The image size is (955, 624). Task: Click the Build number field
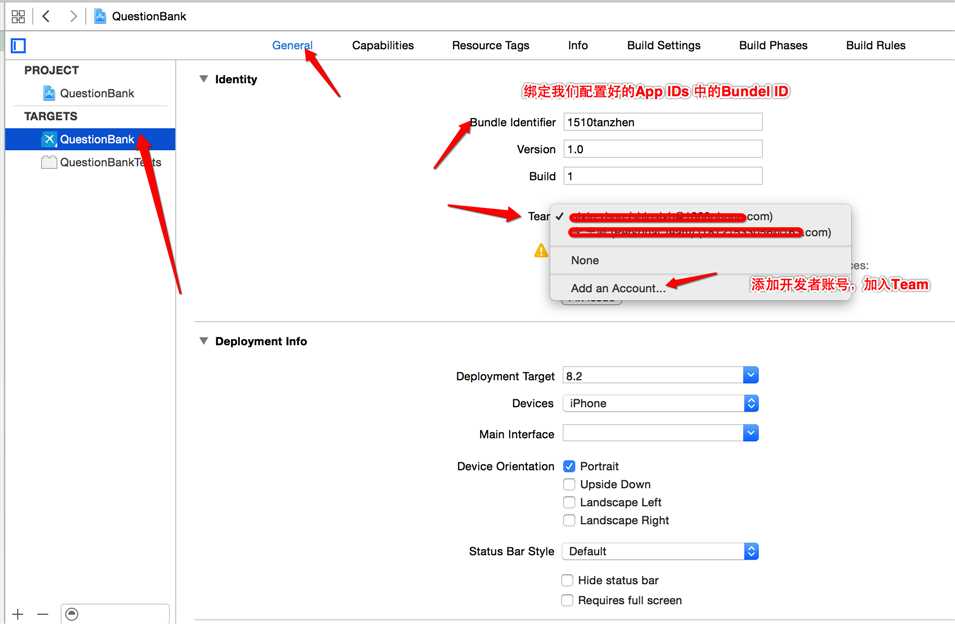coord(663,176)
